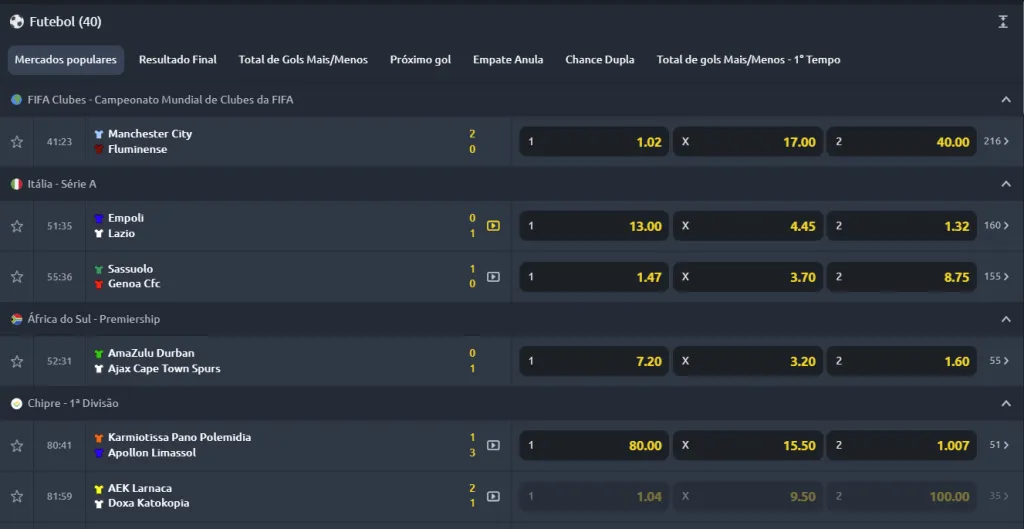This screenshot has width=1024, height=529.
Task: Collapse the Chipre - 1ª Divisão section
Action: click(x=1006, y=403)
